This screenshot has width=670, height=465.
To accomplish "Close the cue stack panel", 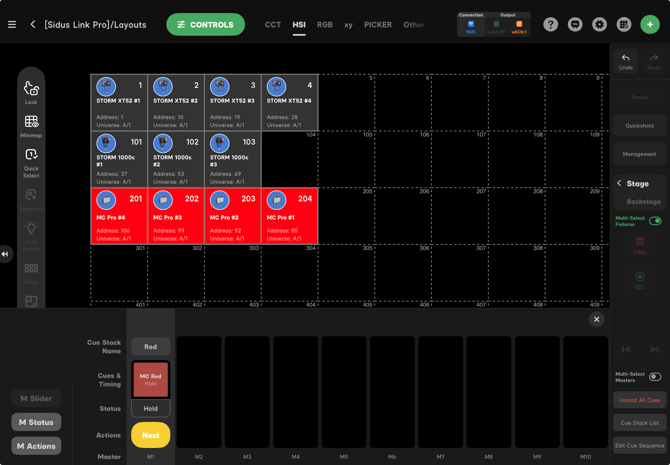I will tap(596, 319).
